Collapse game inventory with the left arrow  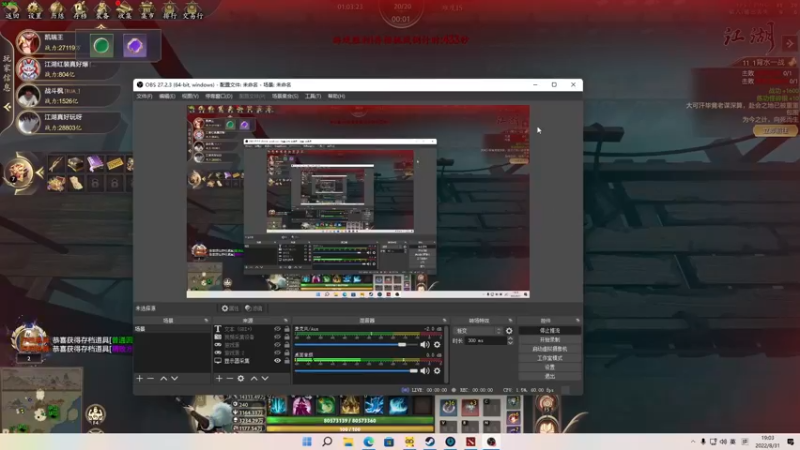pos(40,172)
